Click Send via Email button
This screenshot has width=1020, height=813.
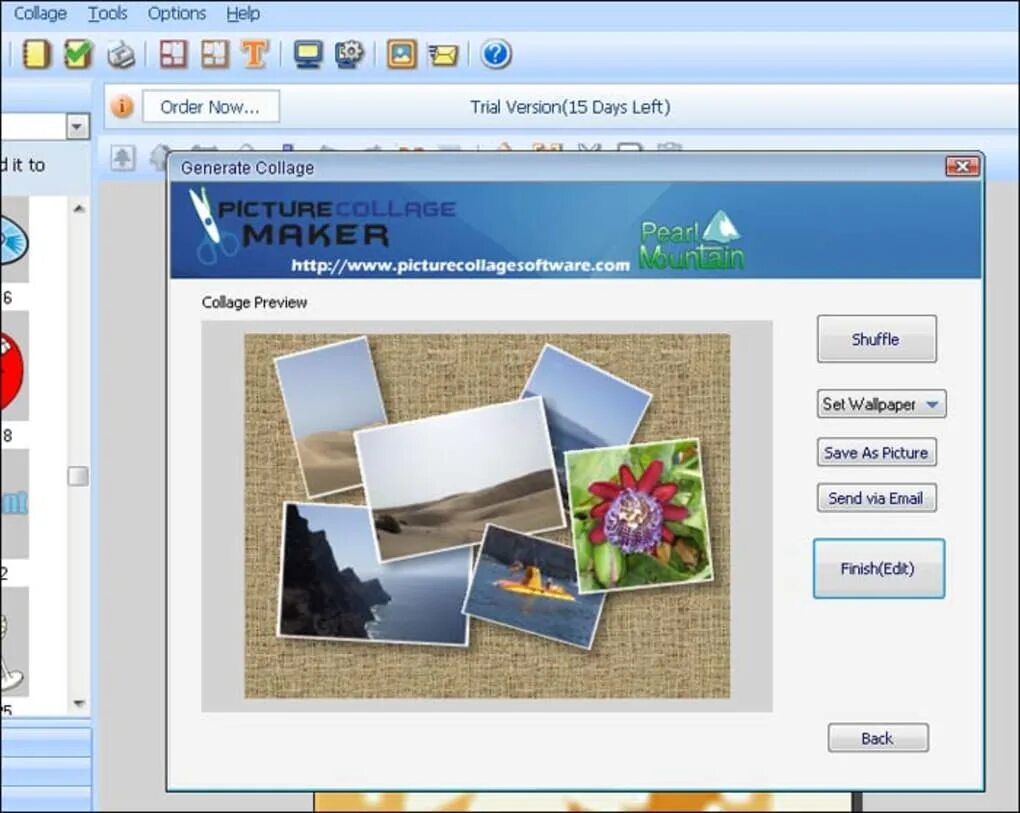tap(876, 498)
